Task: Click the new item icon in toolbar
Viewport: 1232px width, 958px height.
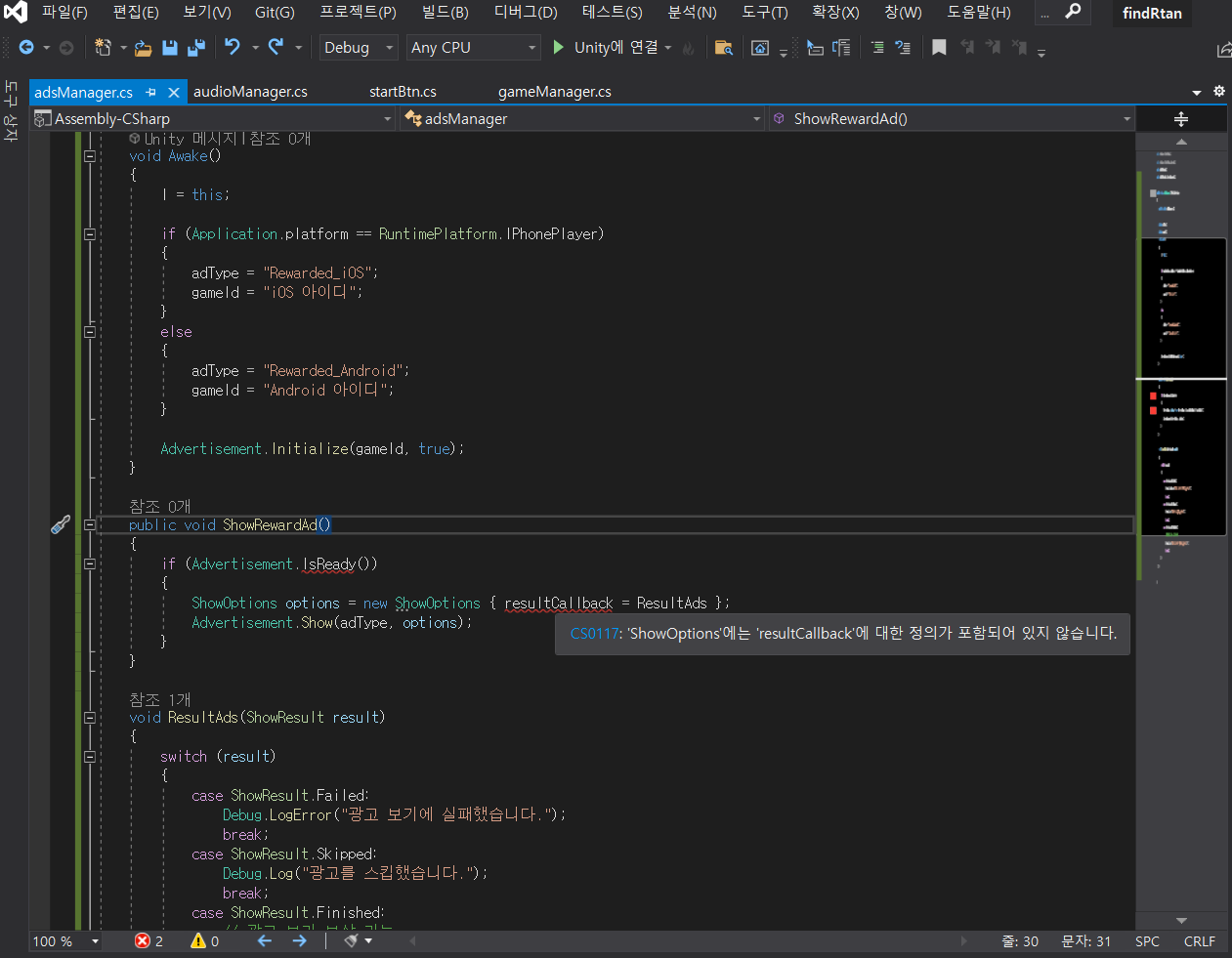Action: (103, 48)
